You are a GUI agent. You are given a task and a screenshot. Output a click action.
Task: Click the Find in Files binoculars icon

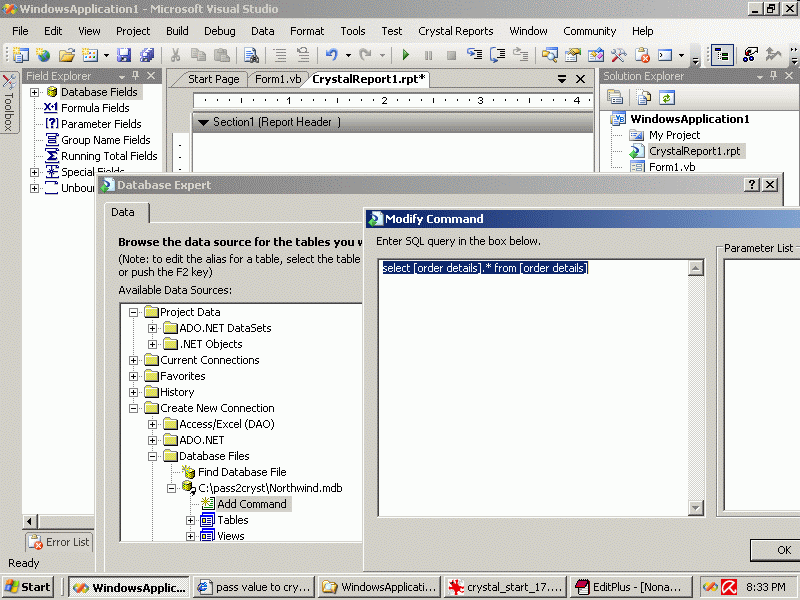[251, 55]
